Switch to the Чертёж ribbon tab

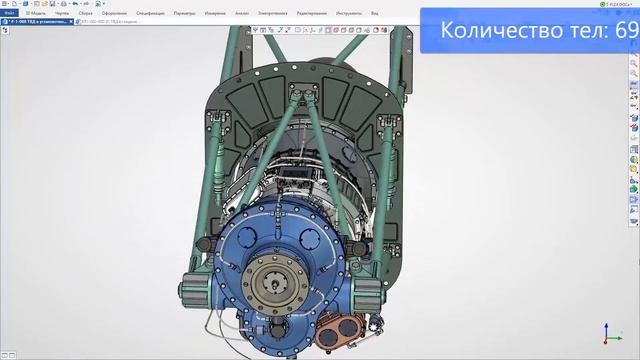click(62, 13)
